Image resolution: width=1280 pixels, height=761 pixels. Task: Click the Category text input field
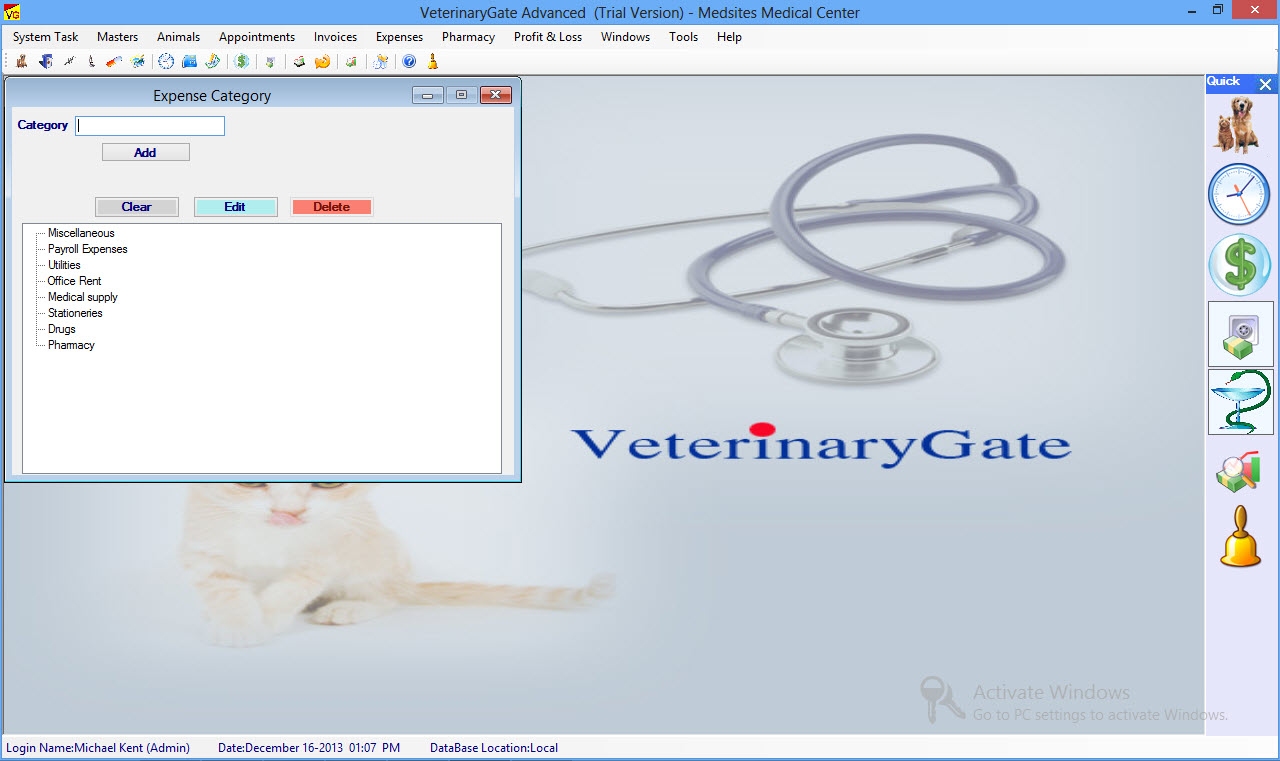pyautogui.click(x=150, y=126)
